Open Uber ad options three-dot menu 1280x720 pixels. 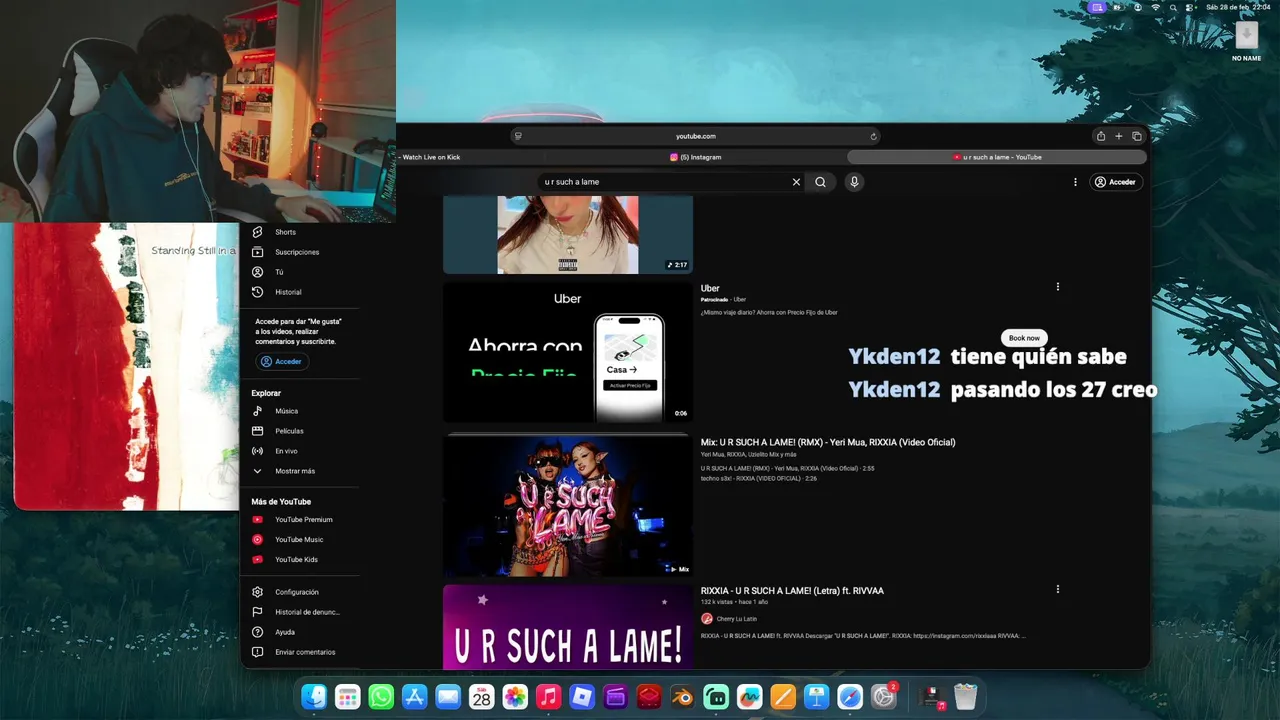click(x=1057, y=287)
